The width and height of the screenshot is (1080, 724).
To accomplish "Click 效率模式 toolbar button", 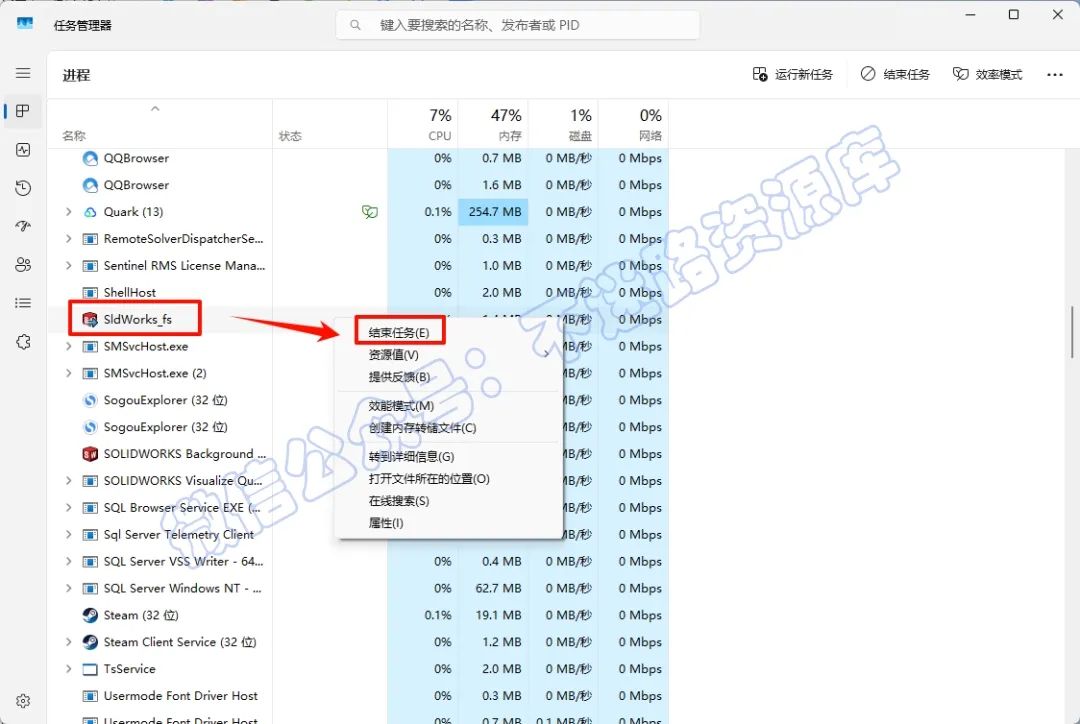I will (988, 74).
